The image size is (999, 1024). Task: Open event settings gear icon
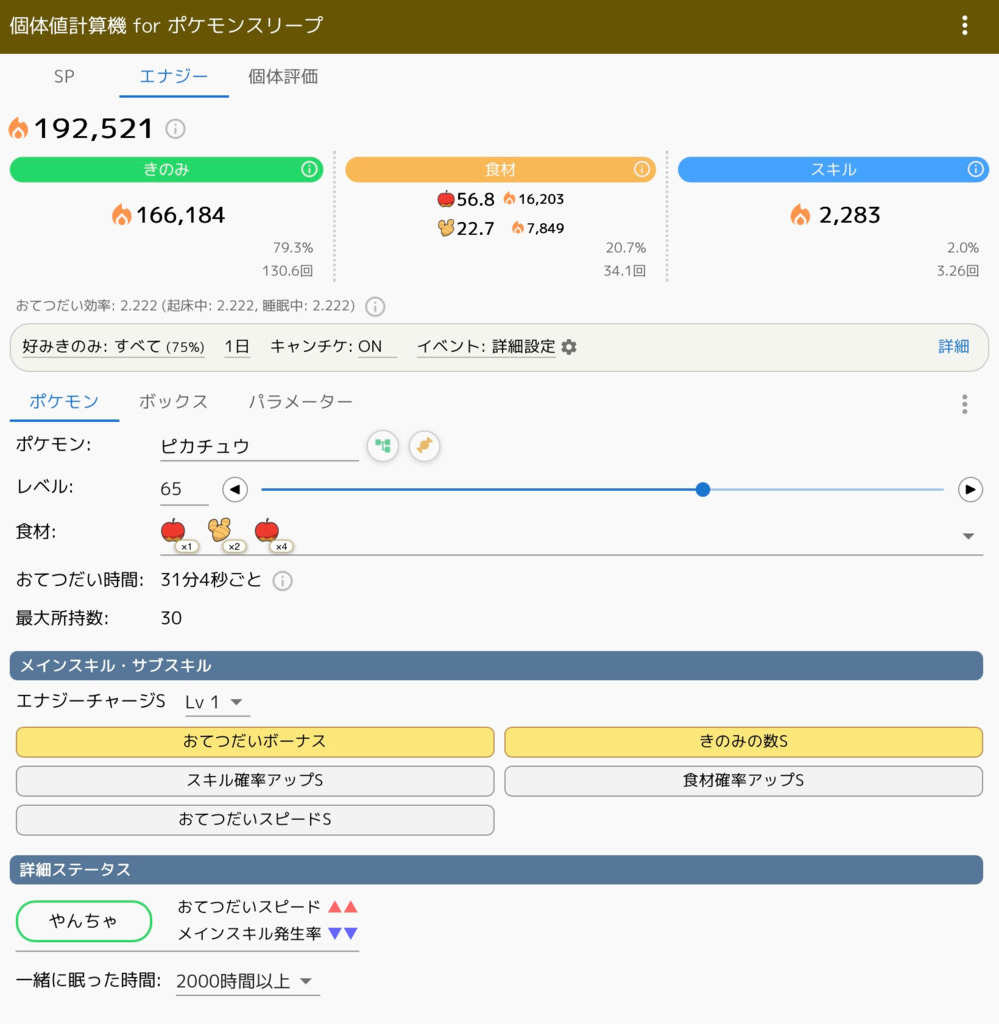(x=569, y=347)
